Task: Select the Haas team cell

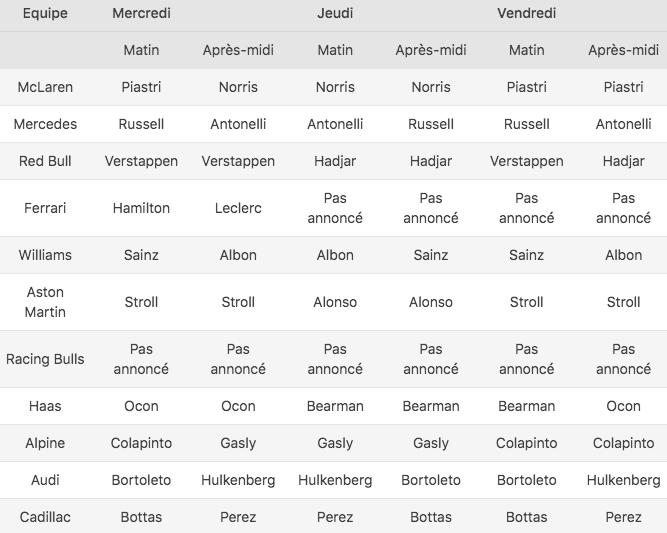Action: point(45,406)
